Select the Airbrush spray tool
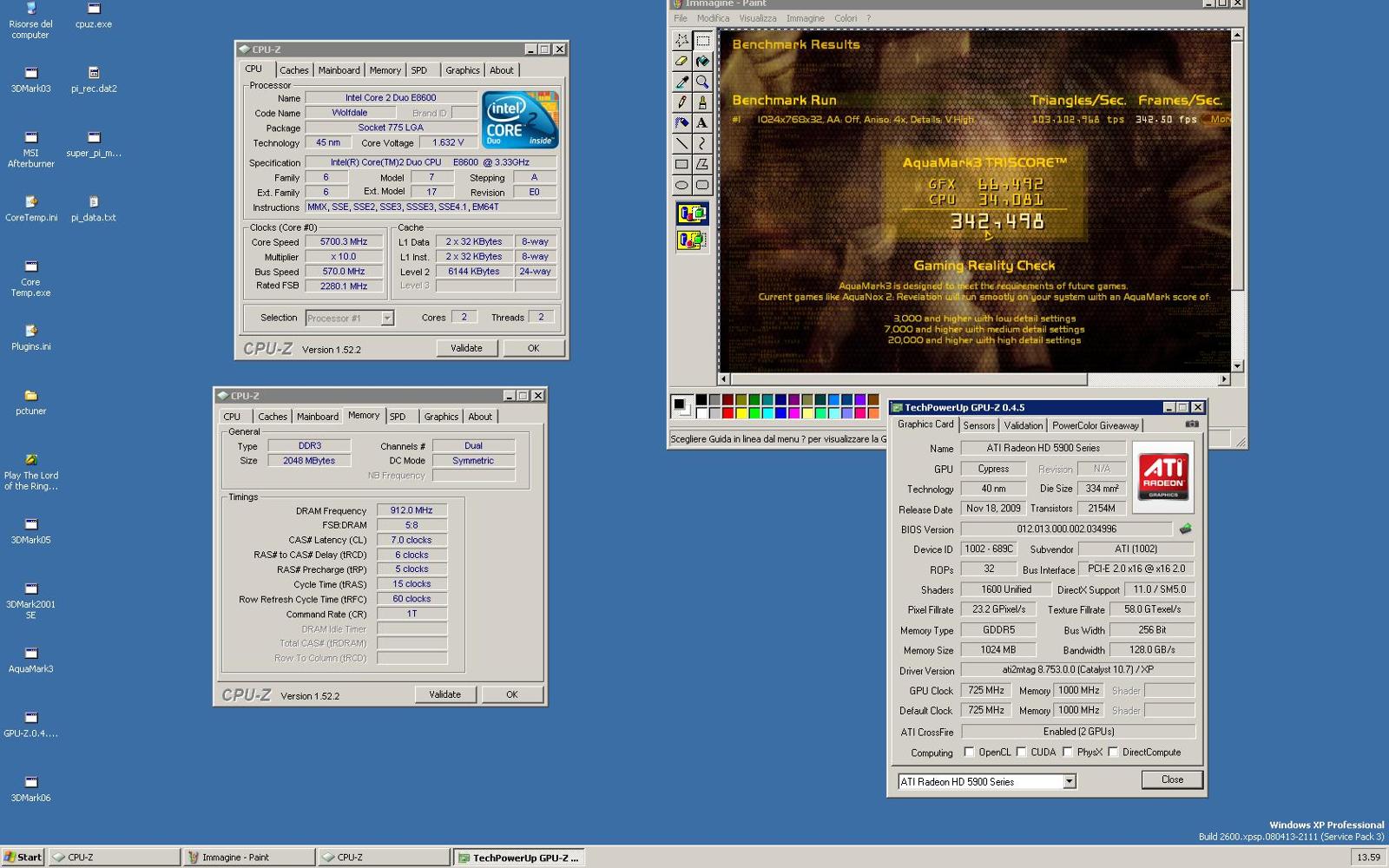Image resolution: width=1389 pixels, height=868 pixels. [681, 123]
